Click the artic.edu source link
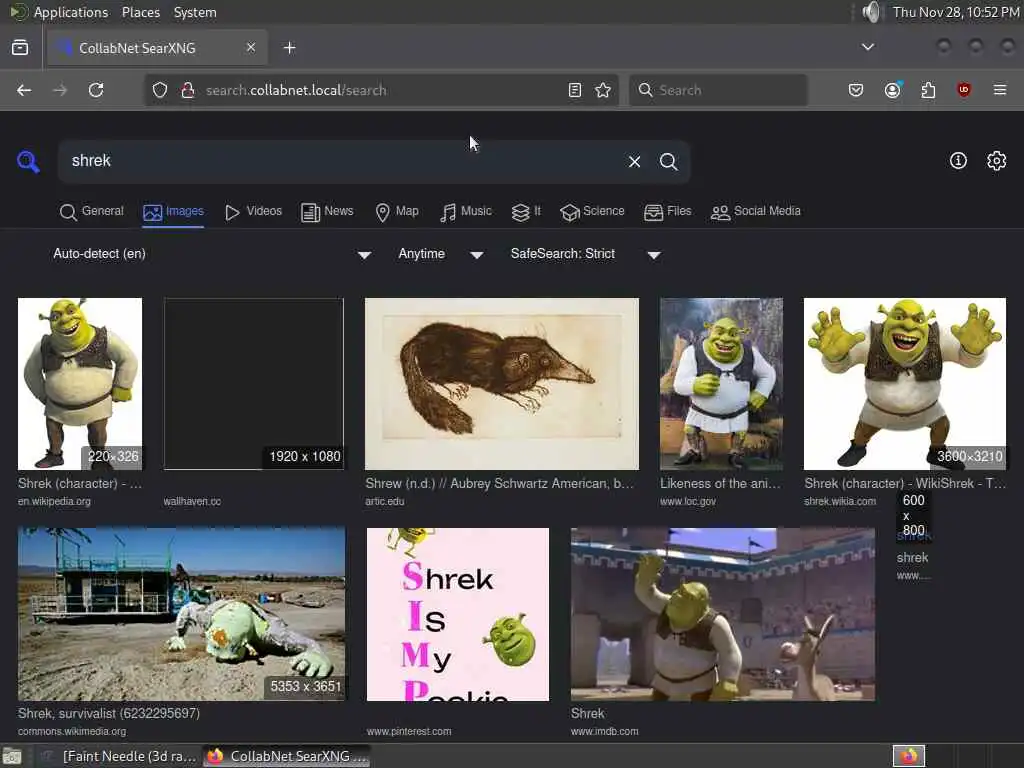 385,502
